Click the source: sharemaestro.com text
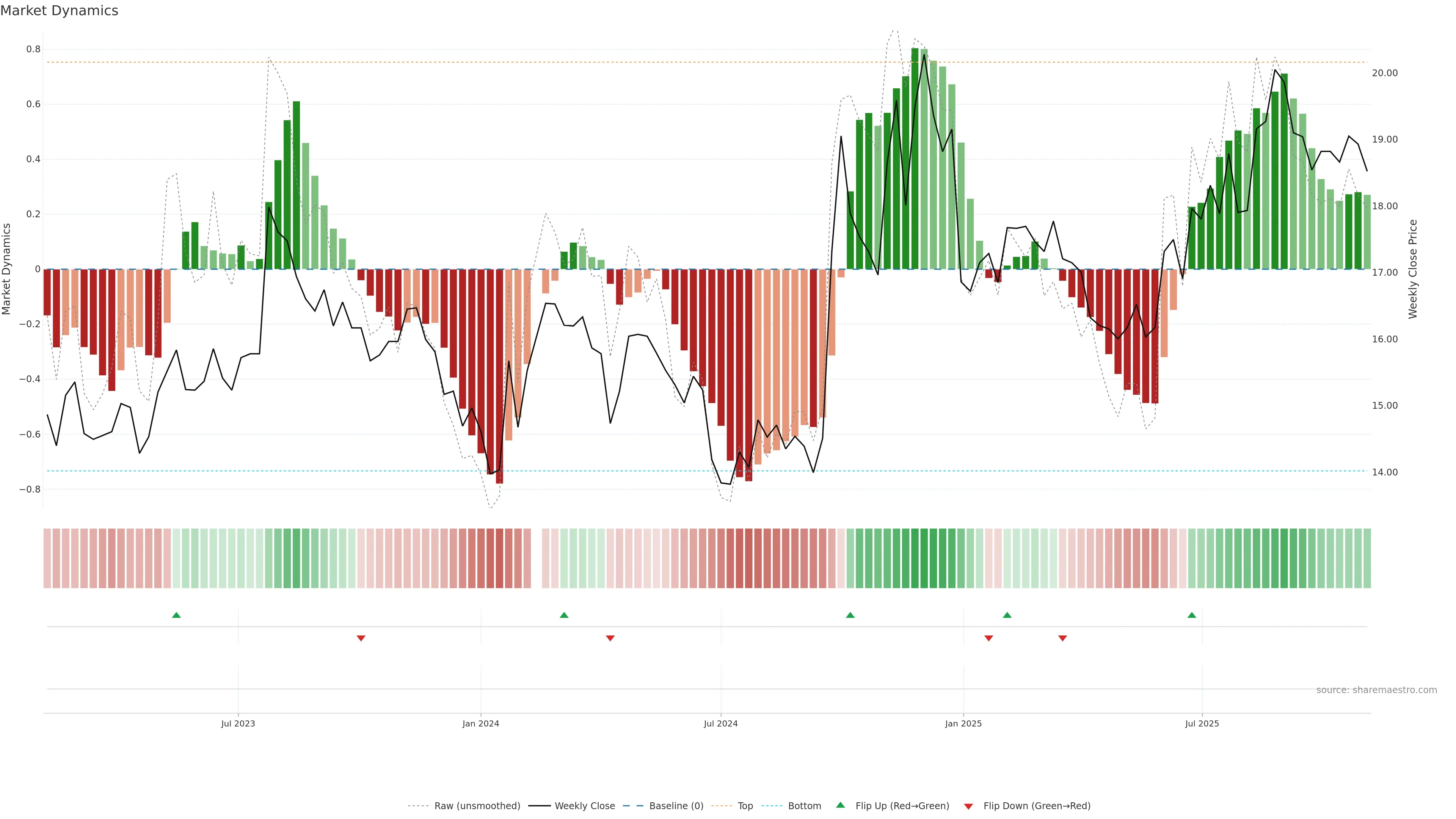 [1376, 690]
